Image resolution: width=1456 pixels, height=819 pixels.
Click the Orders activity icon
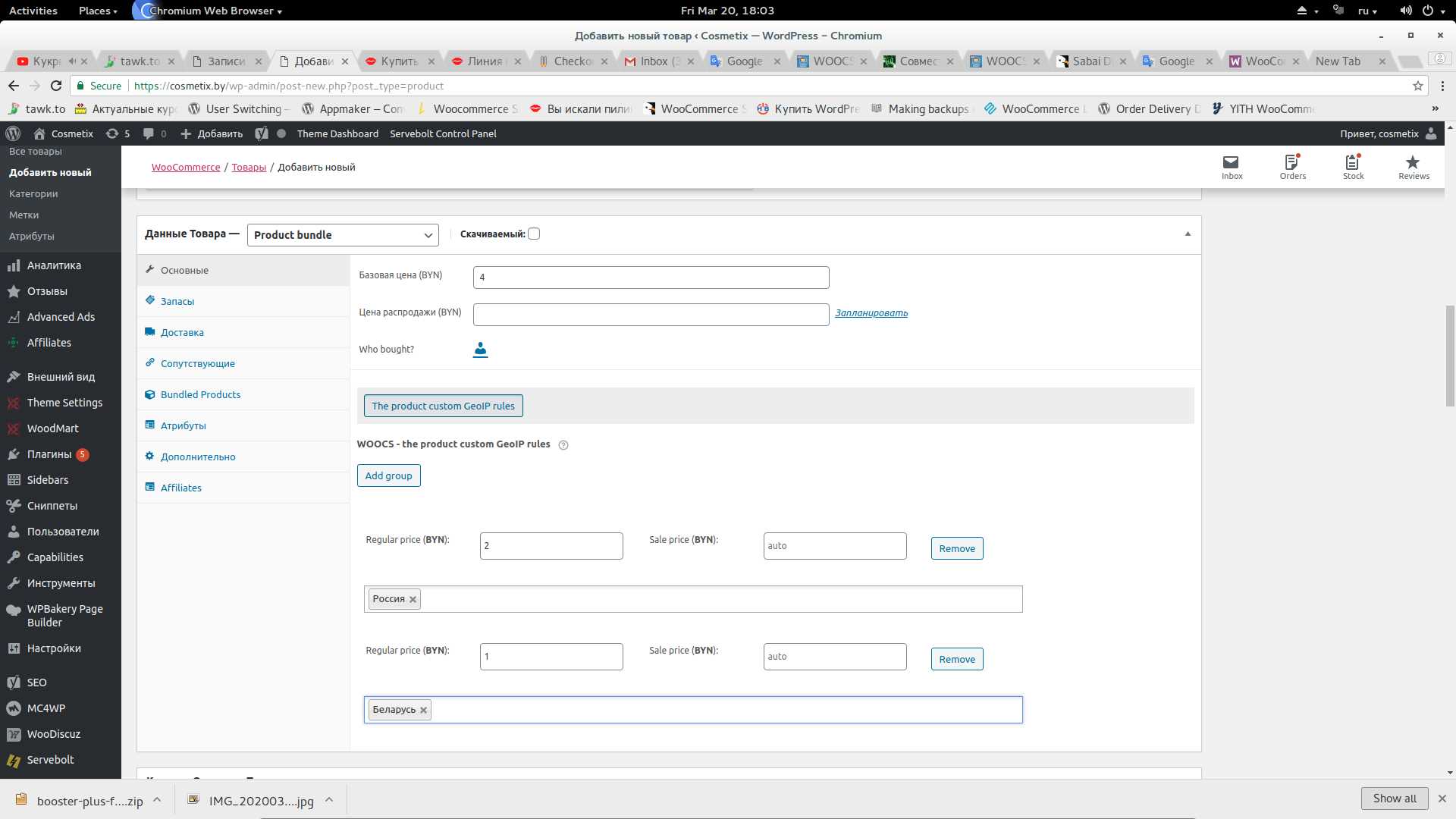1292,167
